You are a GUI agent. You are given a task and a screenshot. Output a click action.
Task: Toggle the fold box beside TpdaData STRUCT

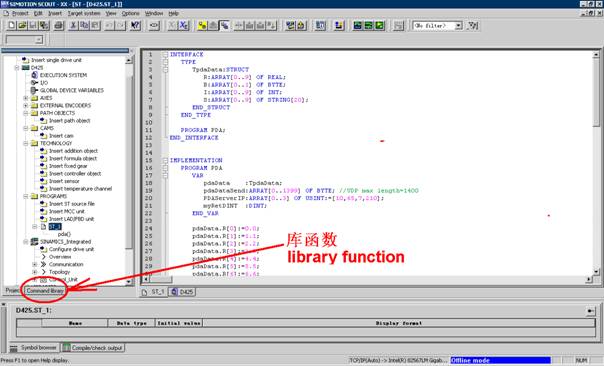tap(165, 69)
